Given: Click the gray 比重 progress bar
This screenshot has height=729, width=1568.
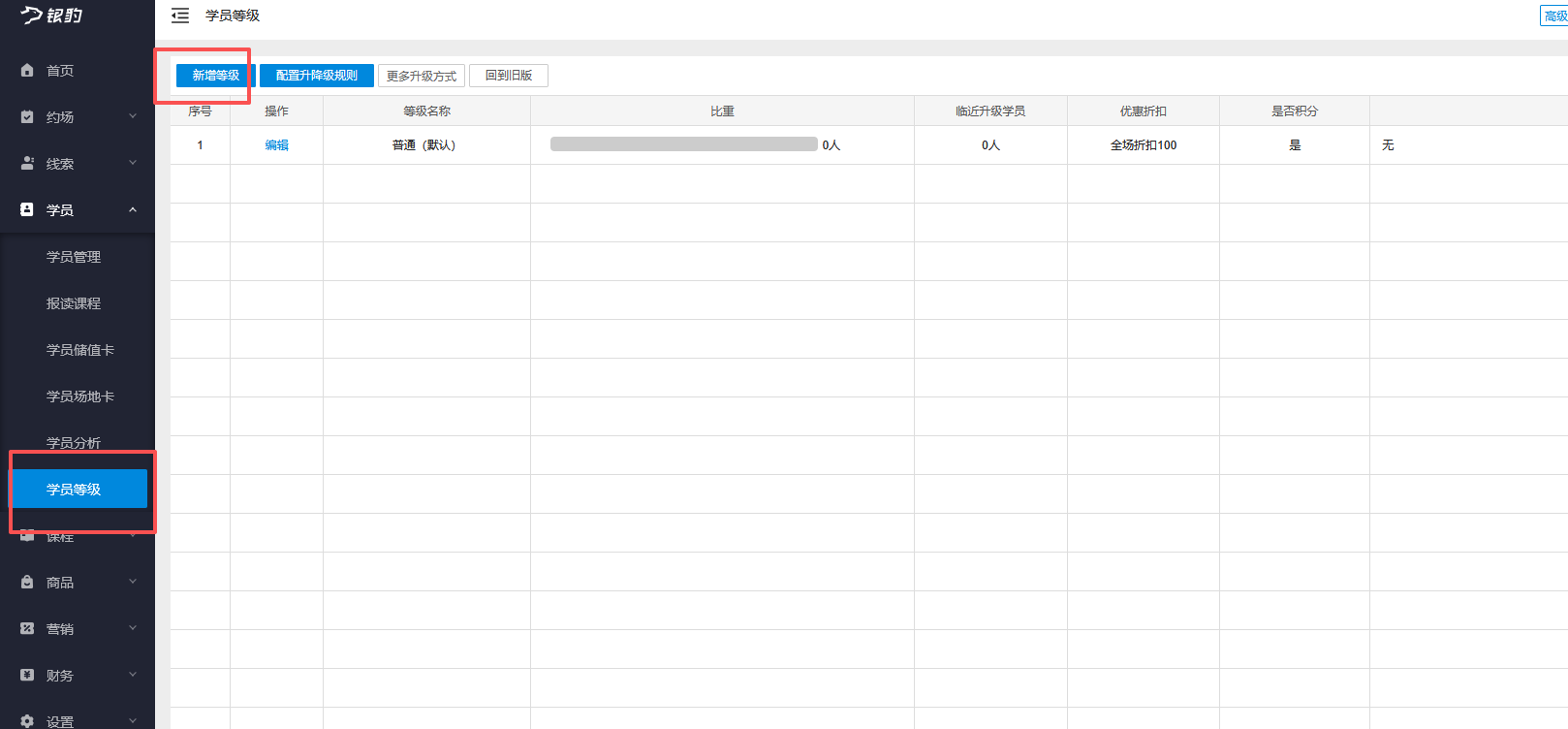Looking at the screenshot, I should tap(683, 144).
